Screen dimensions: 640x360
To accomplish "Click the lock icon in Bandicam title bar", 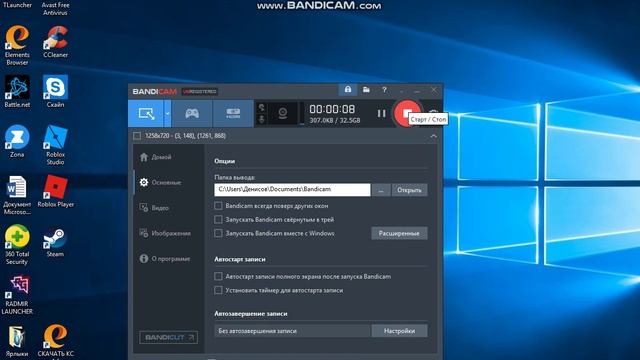I will (x=348, y=89).
